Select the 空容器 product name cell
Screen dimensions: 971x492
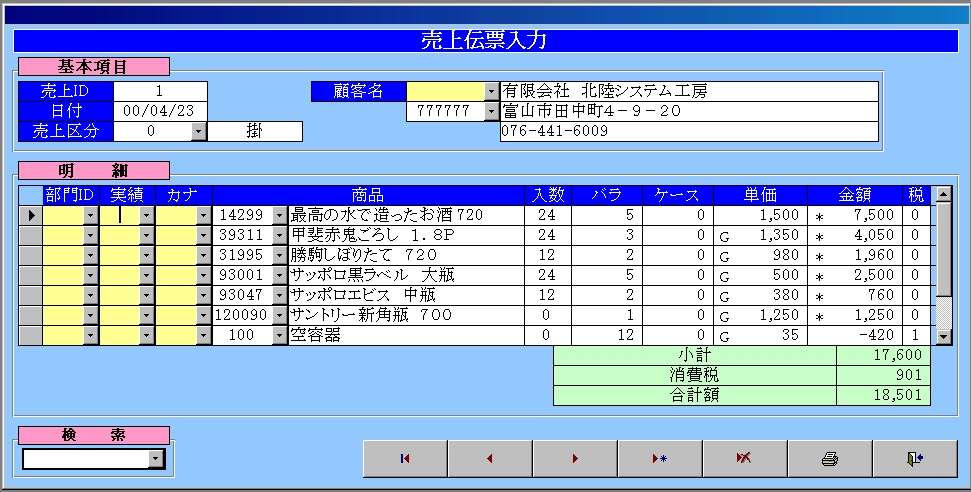click(x=405, y=335)
